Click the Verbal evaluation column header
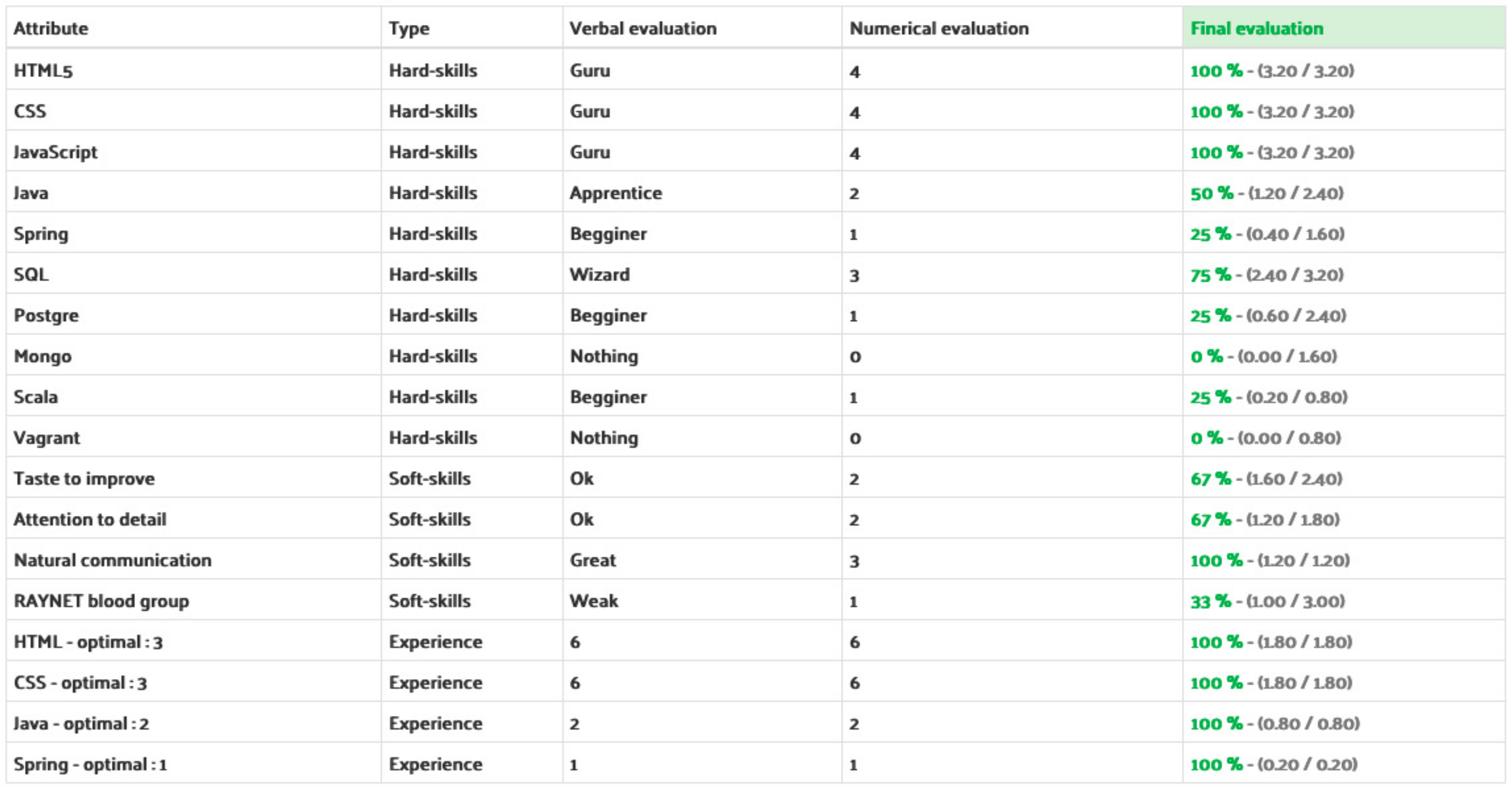1512x790 pixels. click(643, 28)
